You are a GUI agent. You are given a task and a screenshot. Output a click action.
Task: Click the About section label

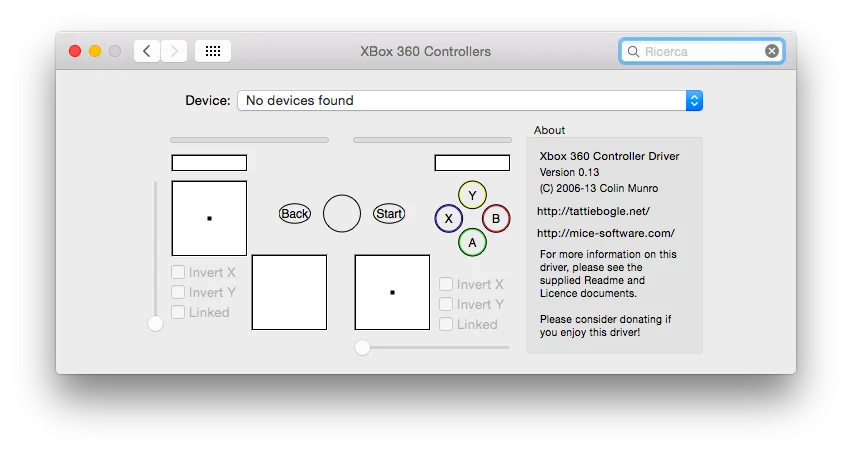[549, 130]
